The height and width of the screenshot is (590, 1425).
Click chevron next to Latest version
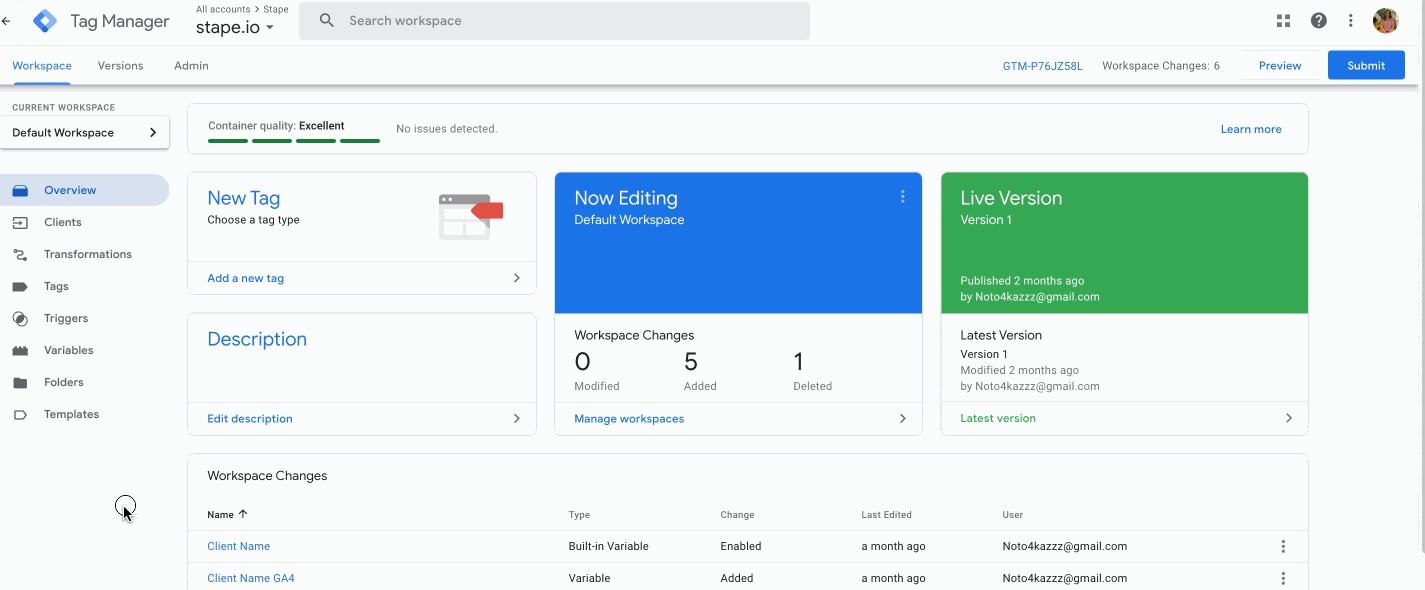(x=1288, y=418)
